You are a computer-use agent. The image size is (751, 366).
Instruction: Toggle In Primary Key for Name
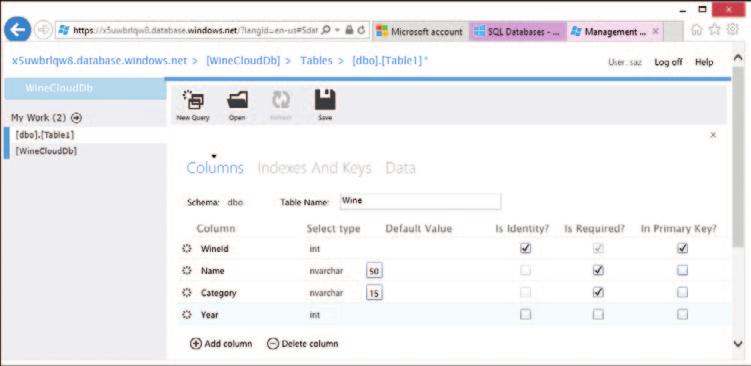click(x=683, y=270)
